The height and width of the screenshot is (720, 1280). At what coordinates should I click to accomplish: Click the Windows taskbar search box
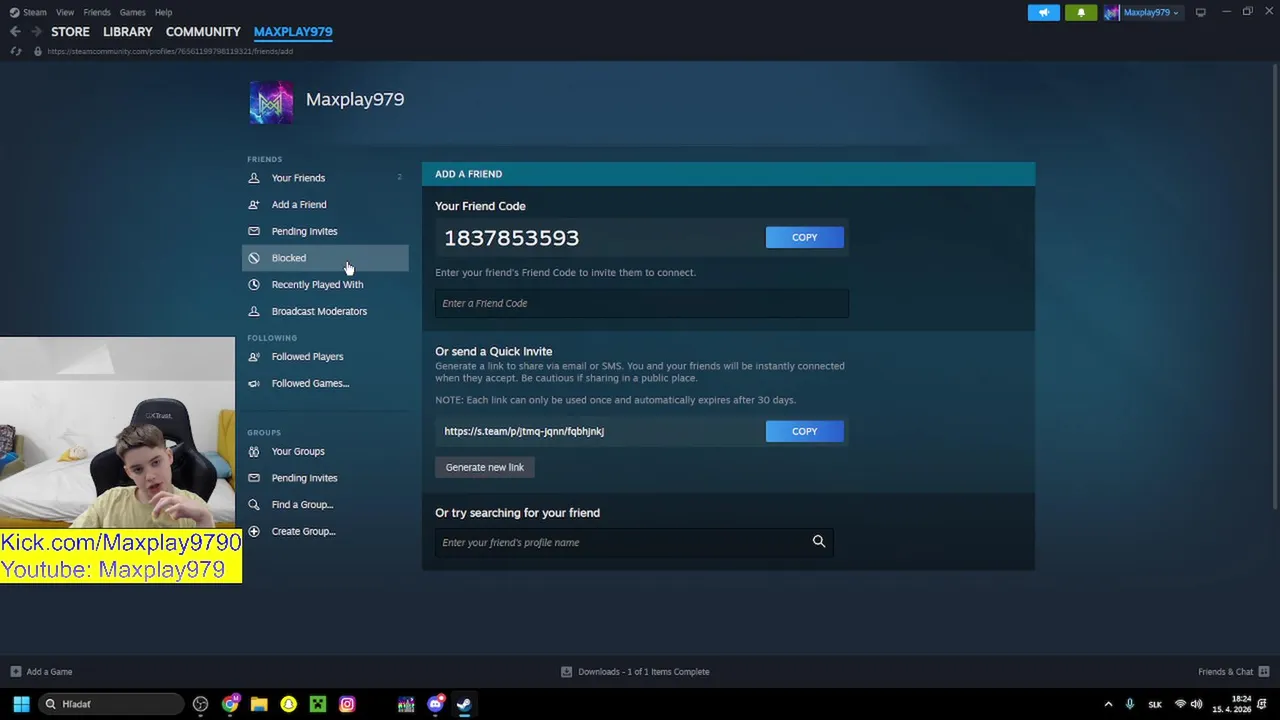pos(110,704)
